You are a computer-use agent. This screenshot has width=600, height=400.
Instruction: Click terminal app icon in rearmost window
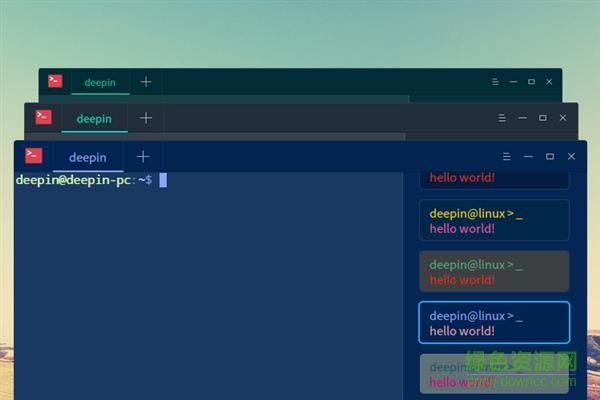(55, 81)
